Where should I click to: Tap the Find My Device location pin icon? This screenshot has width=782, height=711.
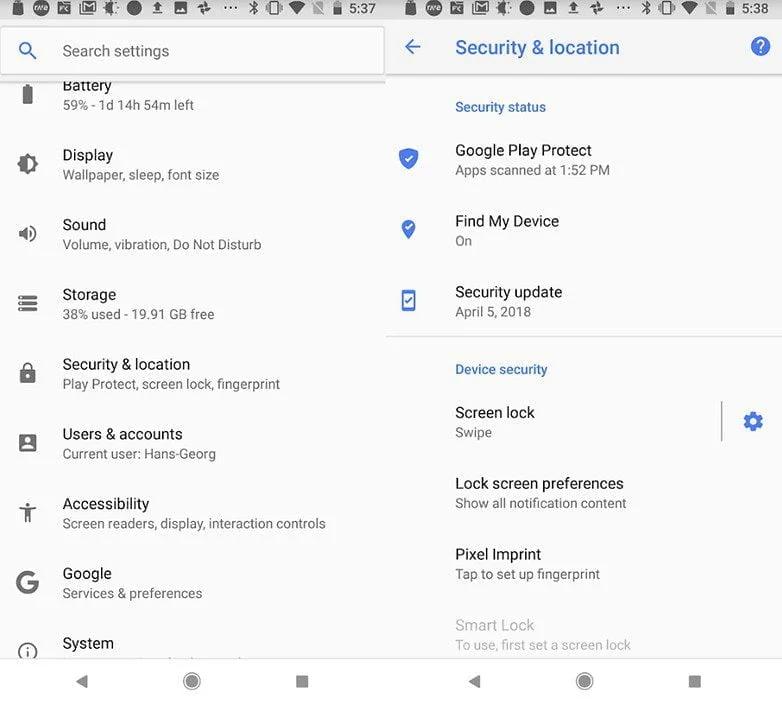pos(408,229)
